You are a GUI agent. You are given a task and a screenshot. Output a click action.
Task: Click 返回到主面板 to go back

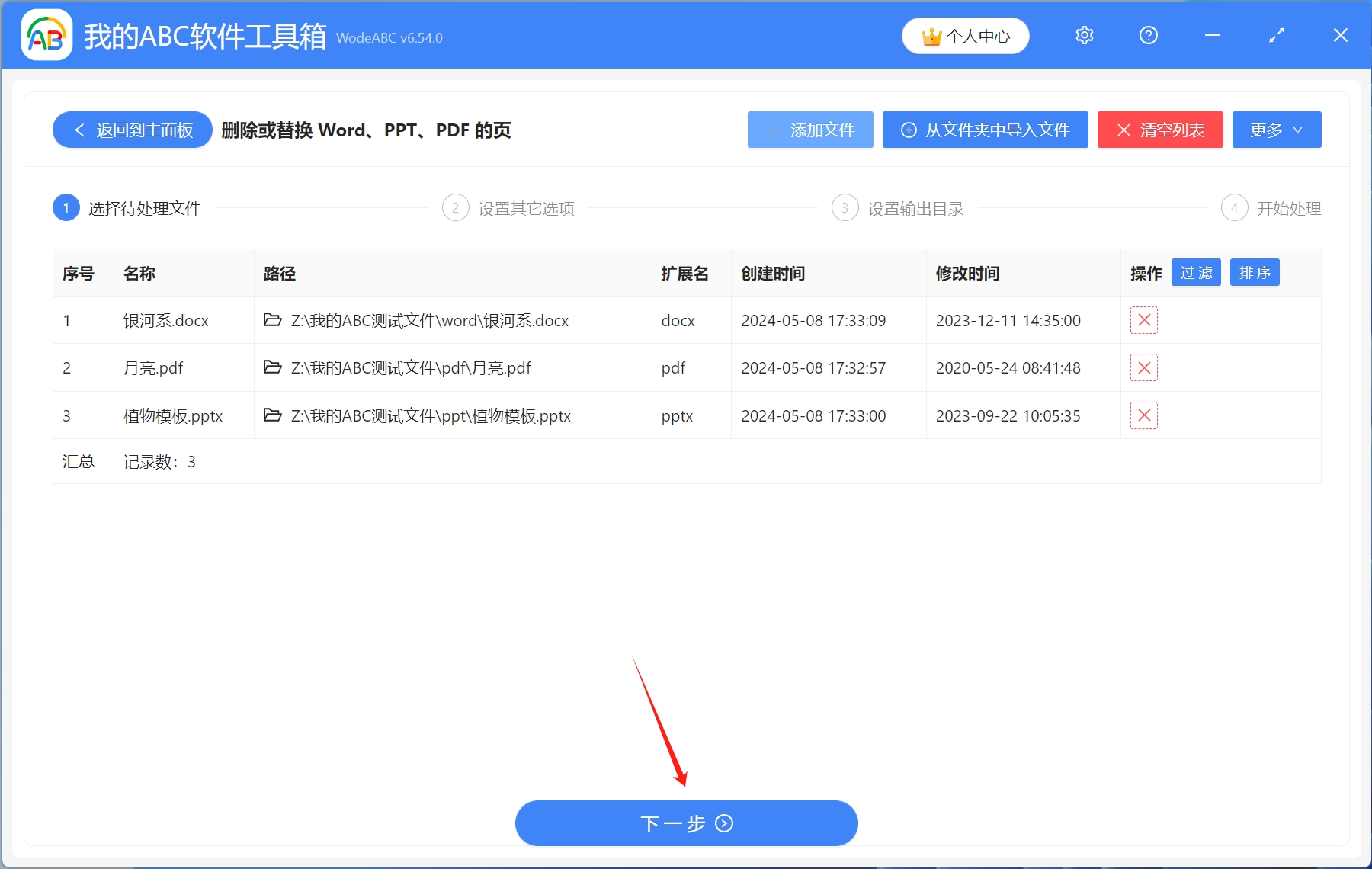(131, 130)
